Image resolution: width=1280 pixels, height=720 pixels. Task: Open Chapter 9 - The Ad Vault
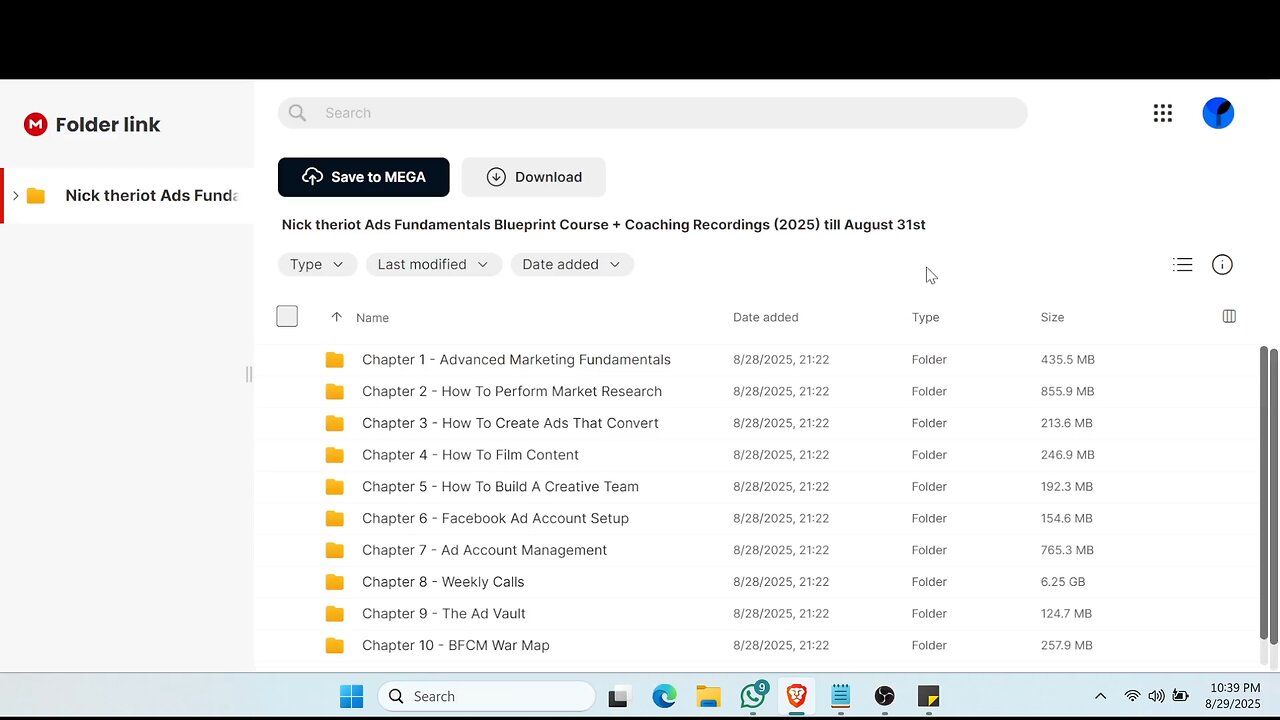pos(443,614)
